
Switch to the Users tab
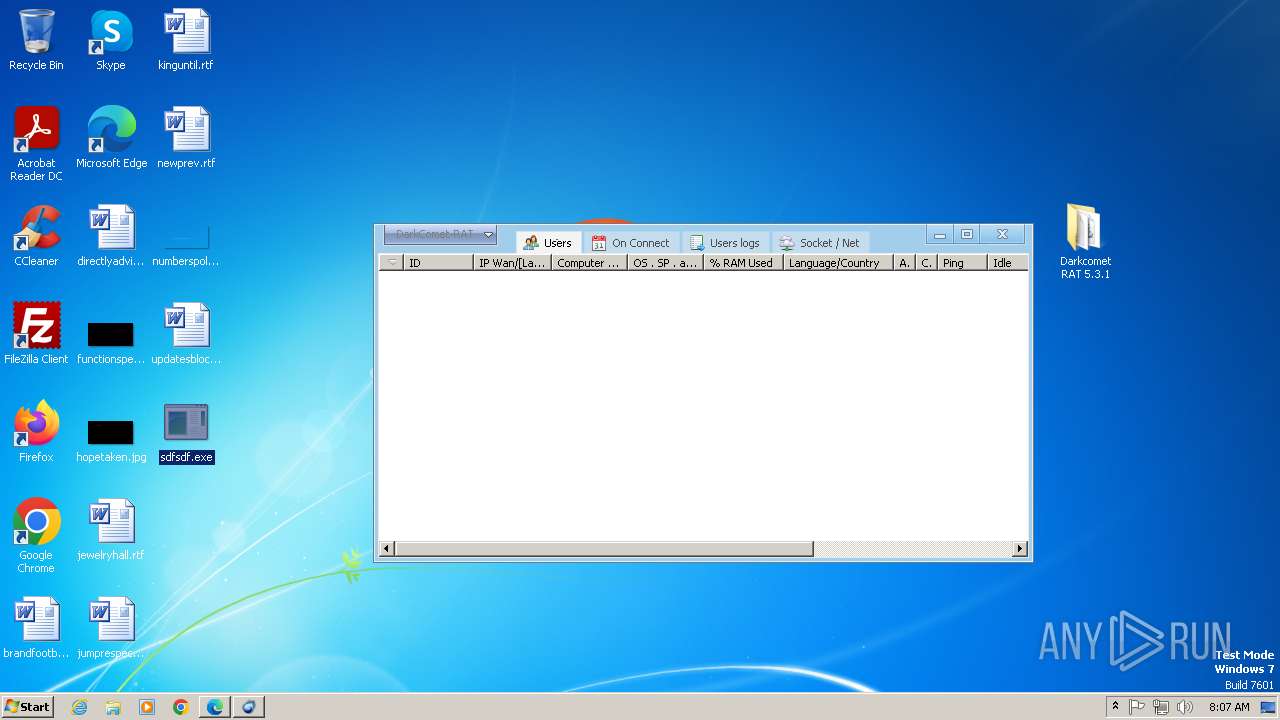[x=548, y=243]
